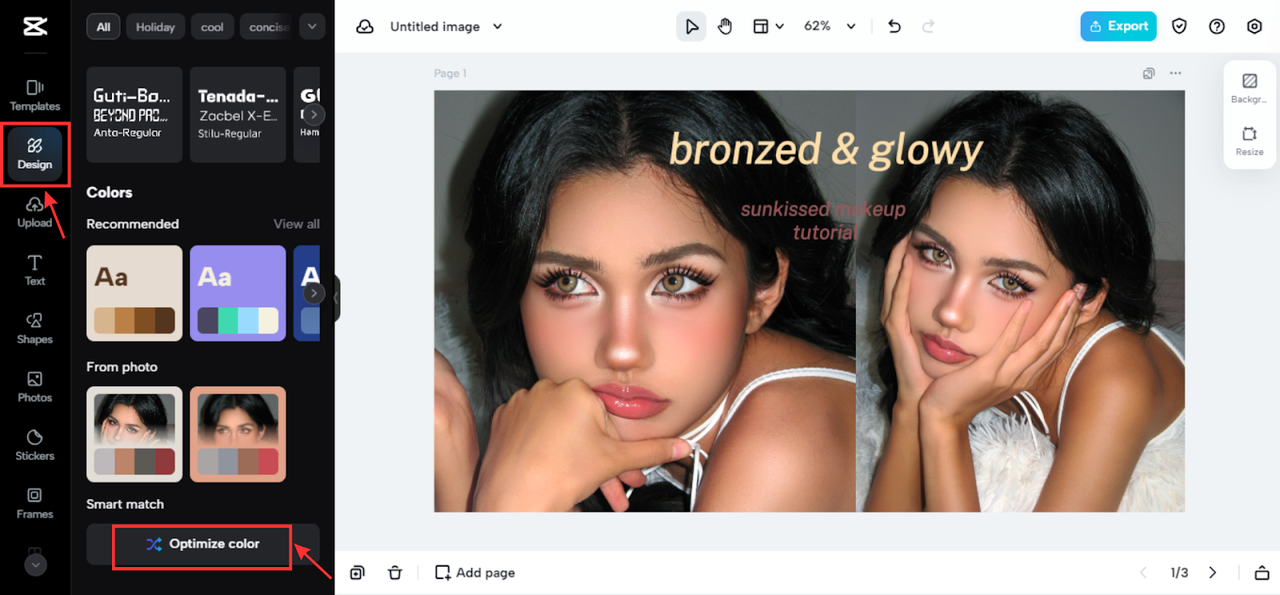Select the Design sidebar tab

(x=35, y=154)
